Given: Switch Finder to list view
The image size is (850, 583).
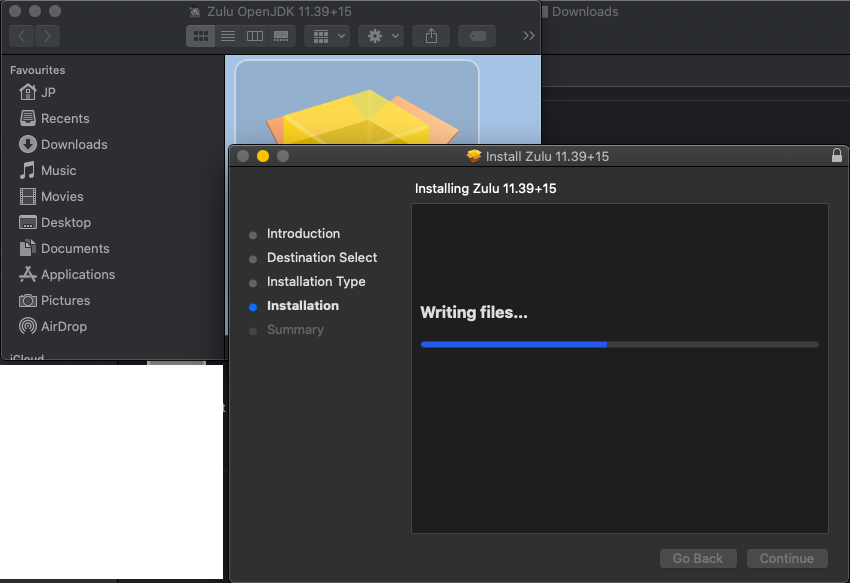Looking at the screenshot, I should [228, 36].
